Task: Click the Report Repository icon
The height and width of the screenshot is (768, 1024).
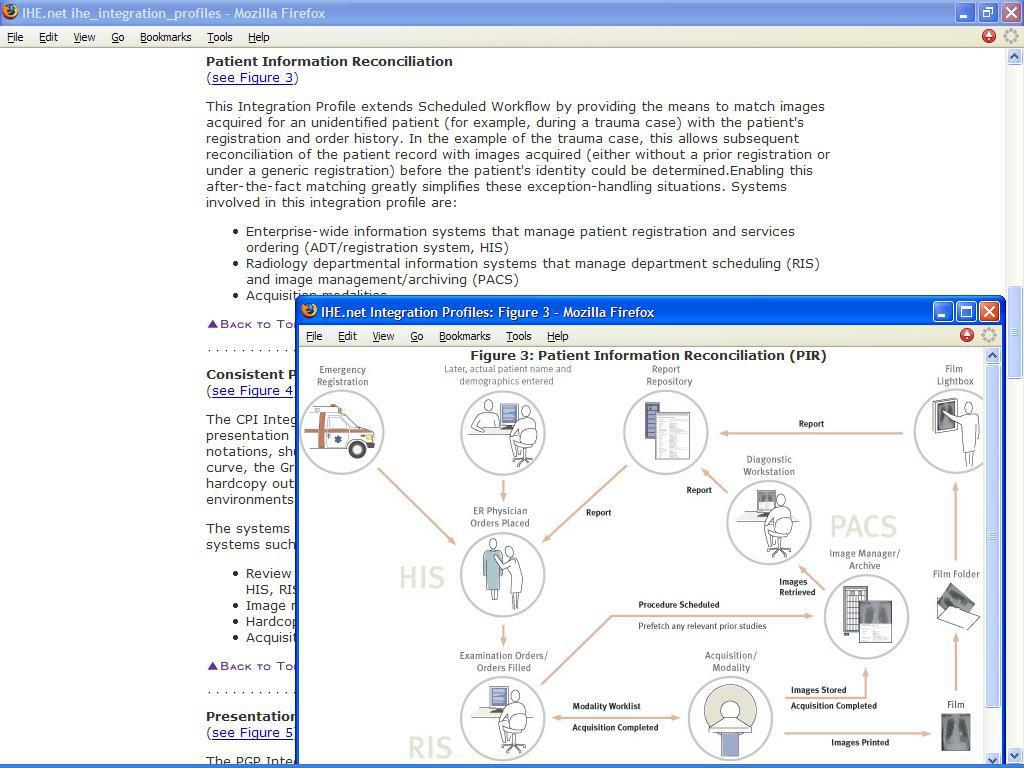Action: click(665, 432)
